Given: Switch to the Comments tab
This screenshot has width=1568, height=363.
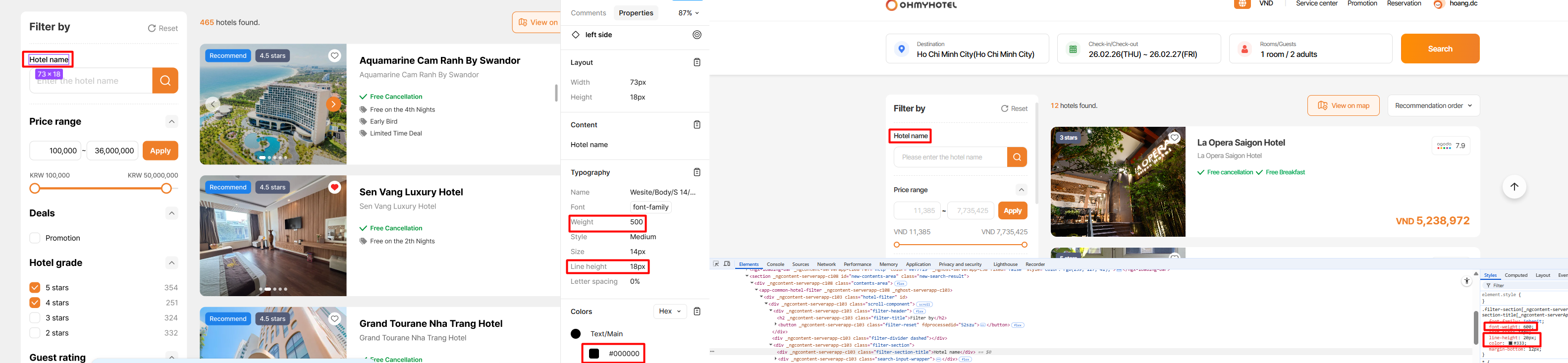Looking at the screenshot, I should click(x=588, y=13).
